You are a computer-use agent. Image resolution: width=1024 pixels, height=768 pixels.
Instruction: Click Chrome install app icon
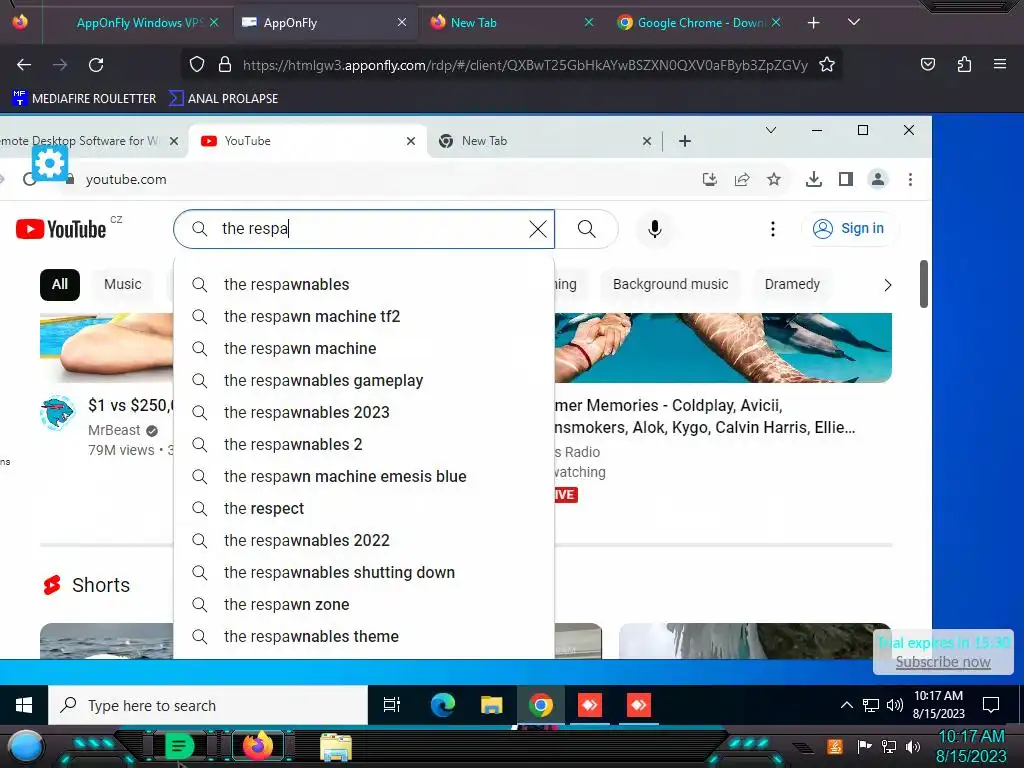709,179
